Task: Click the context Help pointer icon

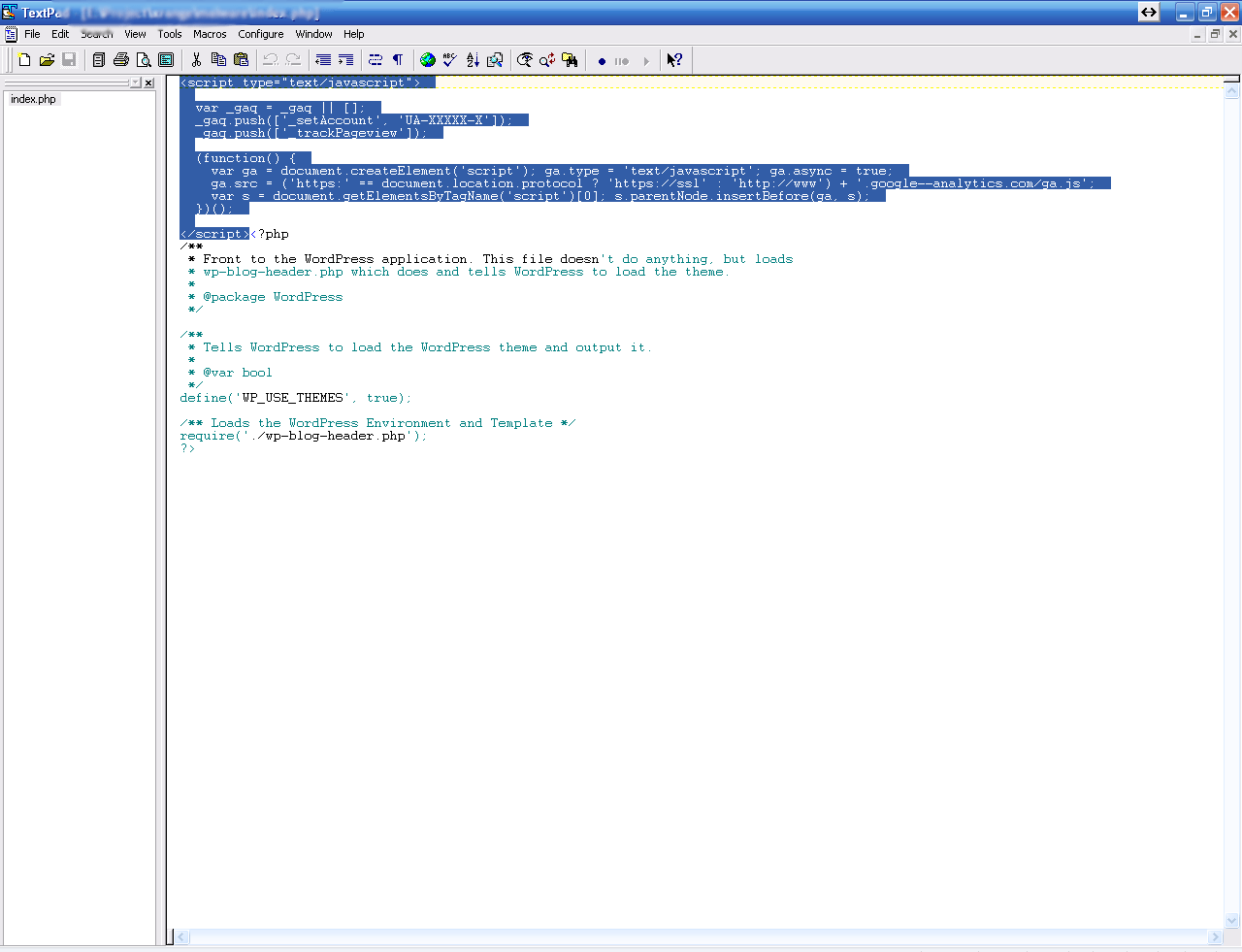Action: pos(674,60)
